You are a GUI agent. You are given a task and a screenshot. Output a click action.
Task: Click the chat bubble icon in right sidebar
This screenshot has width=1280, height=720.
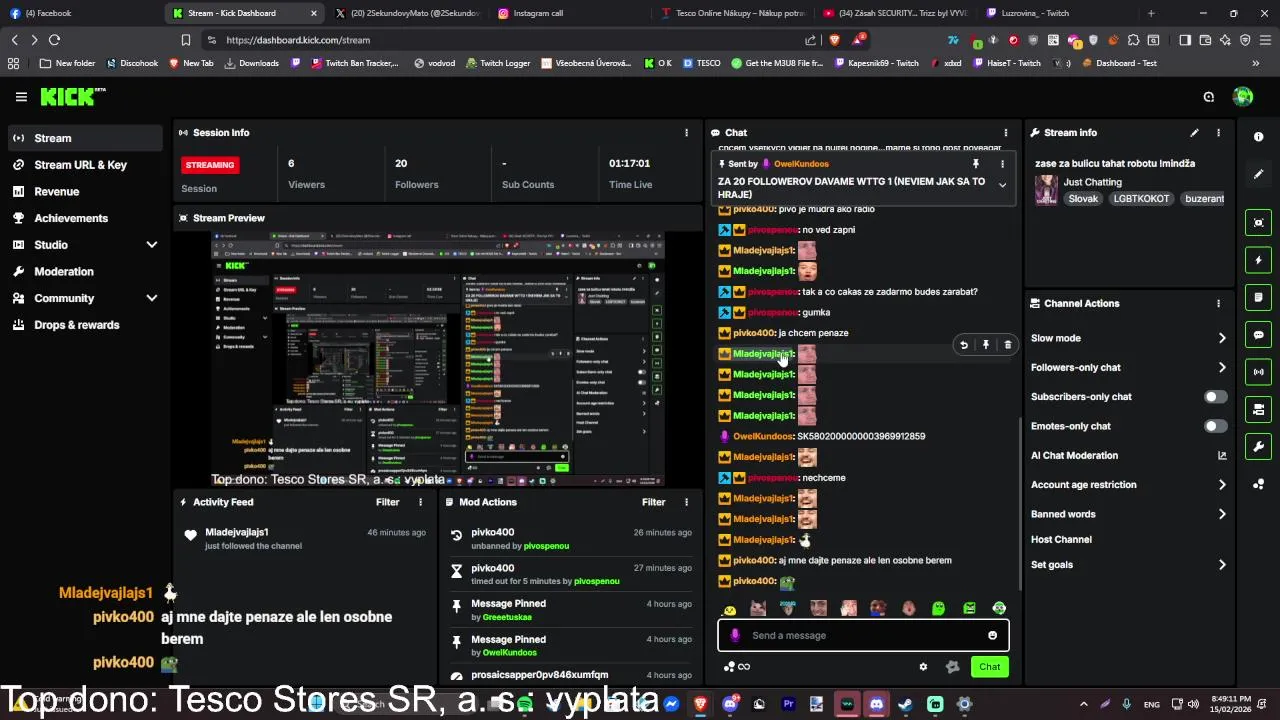(x=1258, y=335)
